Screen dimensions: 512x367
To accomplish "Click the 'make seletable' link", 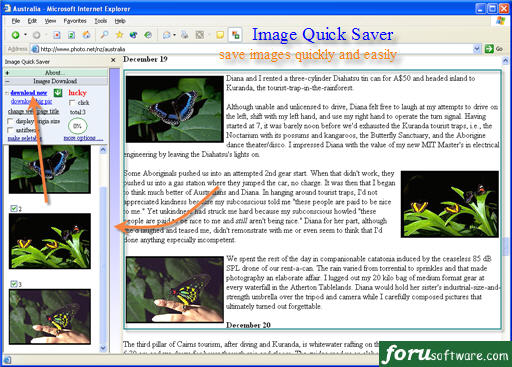I will pos(25,138).
